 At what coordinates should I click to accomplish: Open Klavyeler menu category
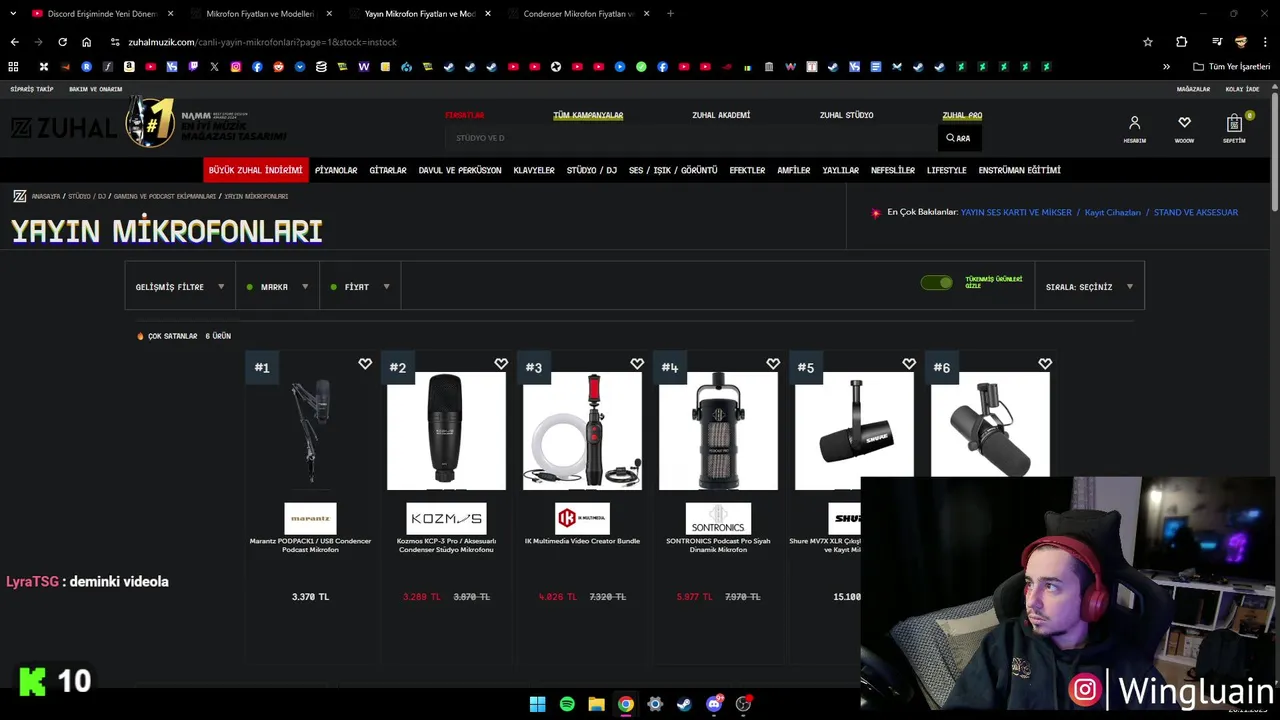(x=534, y=170)
